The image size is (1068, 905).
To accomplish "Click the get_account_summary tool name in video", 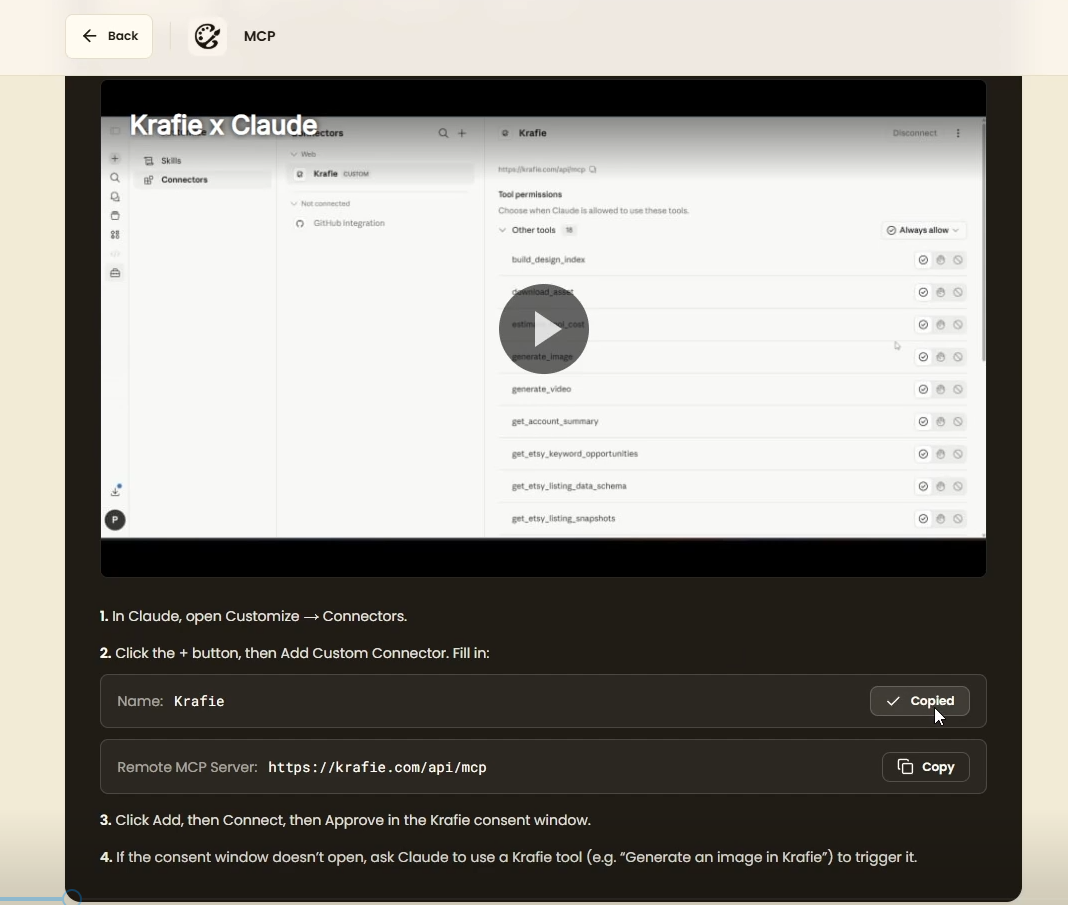I will (x=555, y=422).
